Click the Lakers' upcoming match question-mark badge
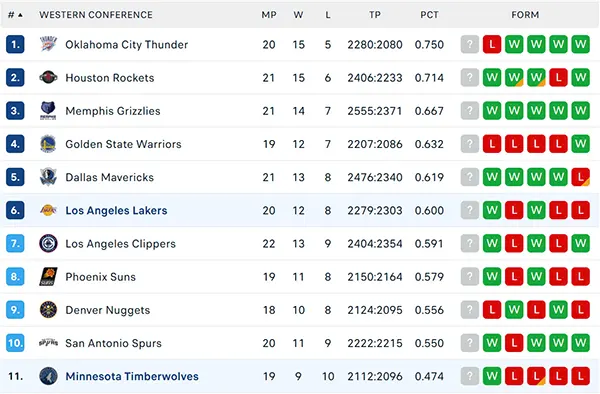This screenshot has height=394, width=600. (x=470, y=210)
